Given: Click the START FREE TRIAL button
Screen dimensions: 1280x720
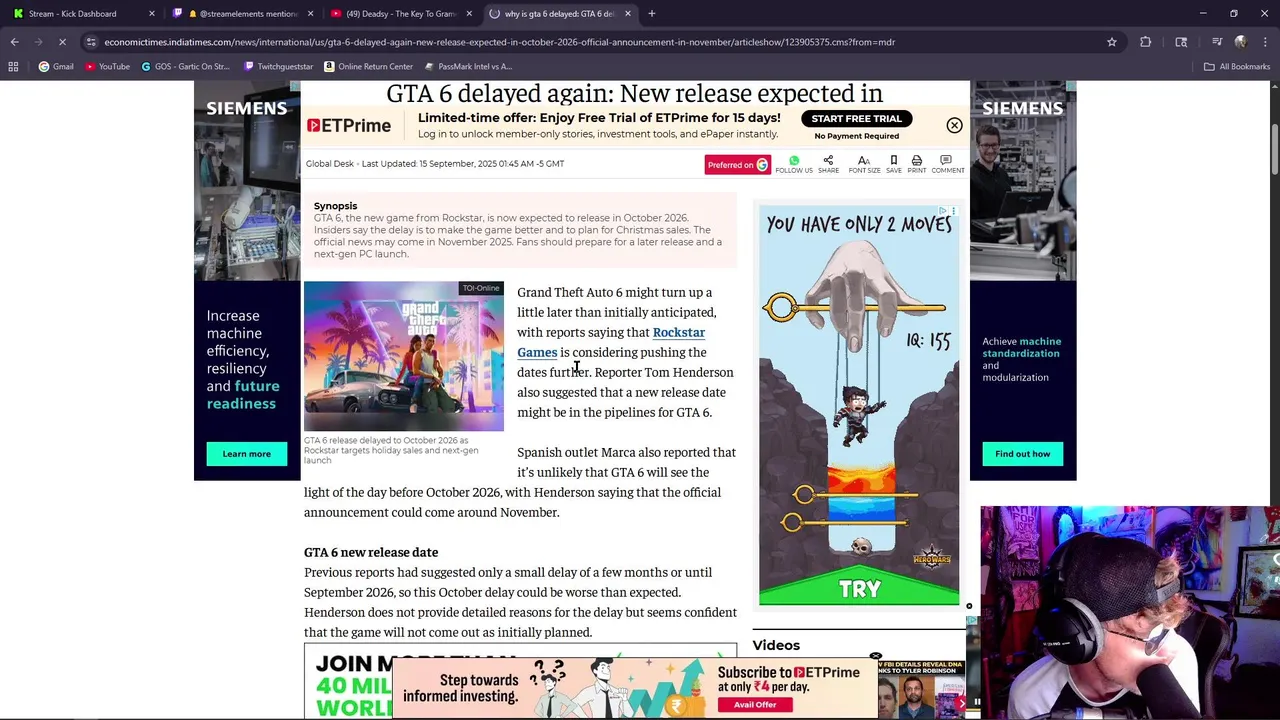Looking at the screenshot, I should (x=856, y=119).
